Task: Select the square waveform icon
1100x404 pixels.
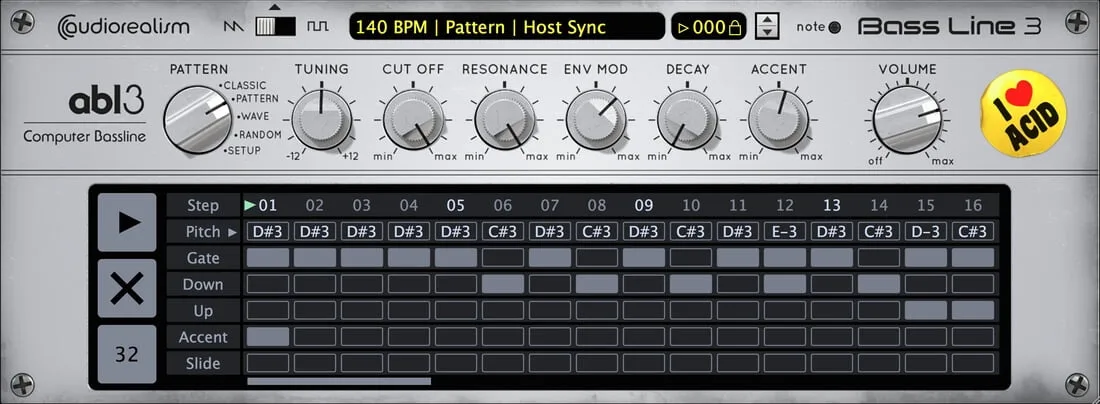Action: (317, 27)
